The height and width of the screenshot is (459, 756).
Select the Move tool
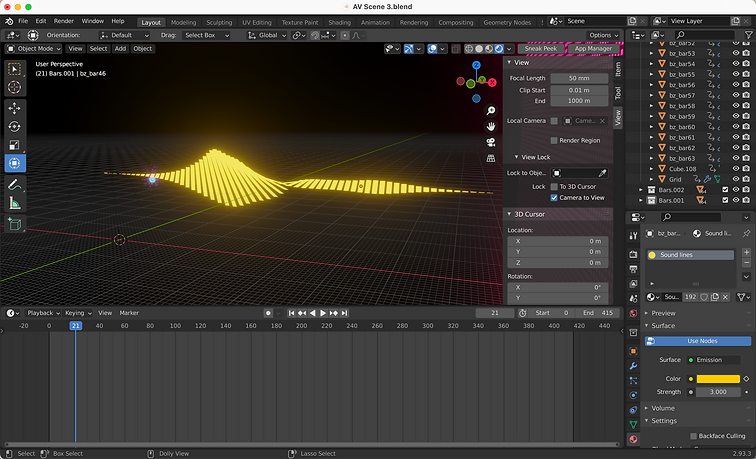tap(15, 108)
